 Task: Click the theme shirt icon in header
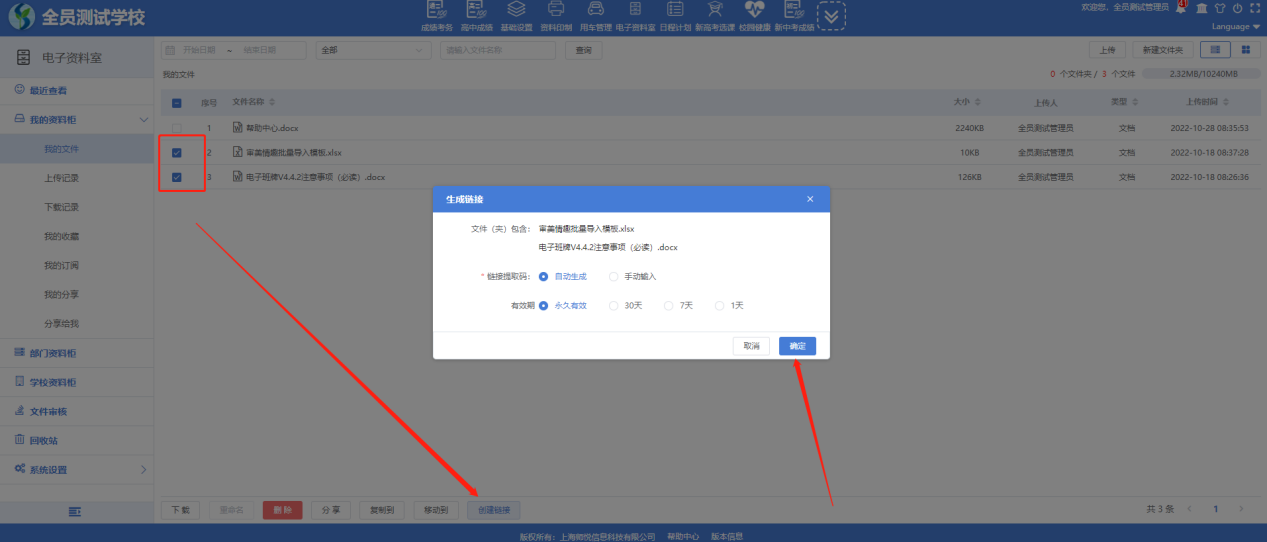[1220, 8]
